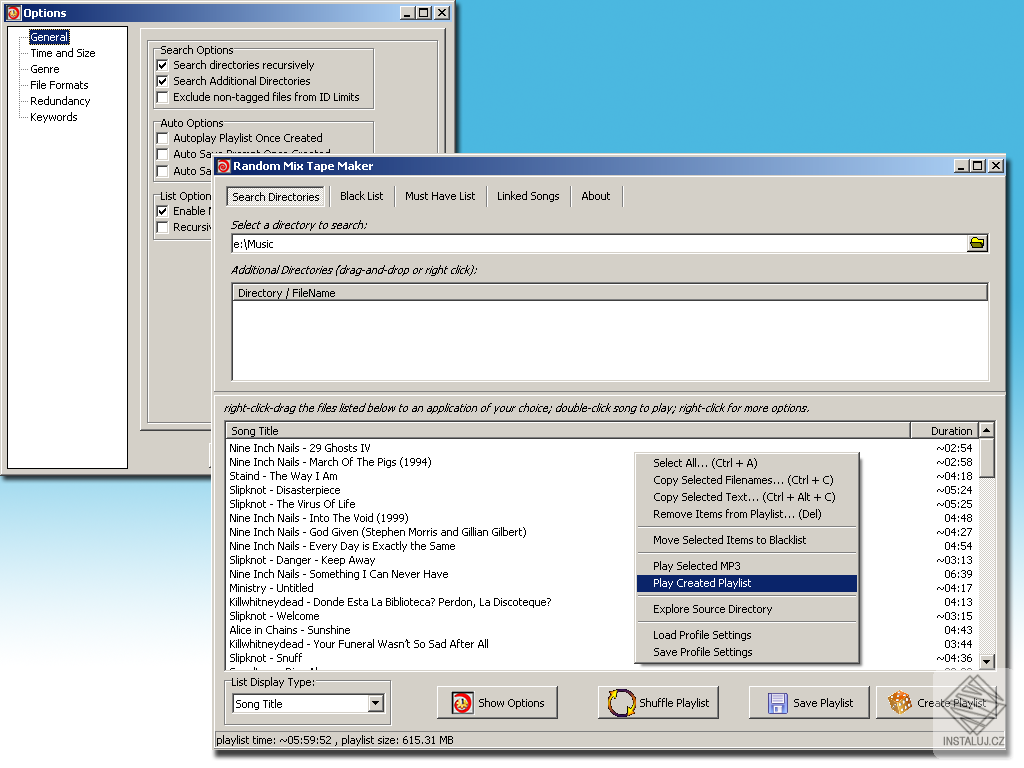Select song Slipknot - The Virus Of Life
This screenshot has height=768, width=1024.
[x=292, y=504]
